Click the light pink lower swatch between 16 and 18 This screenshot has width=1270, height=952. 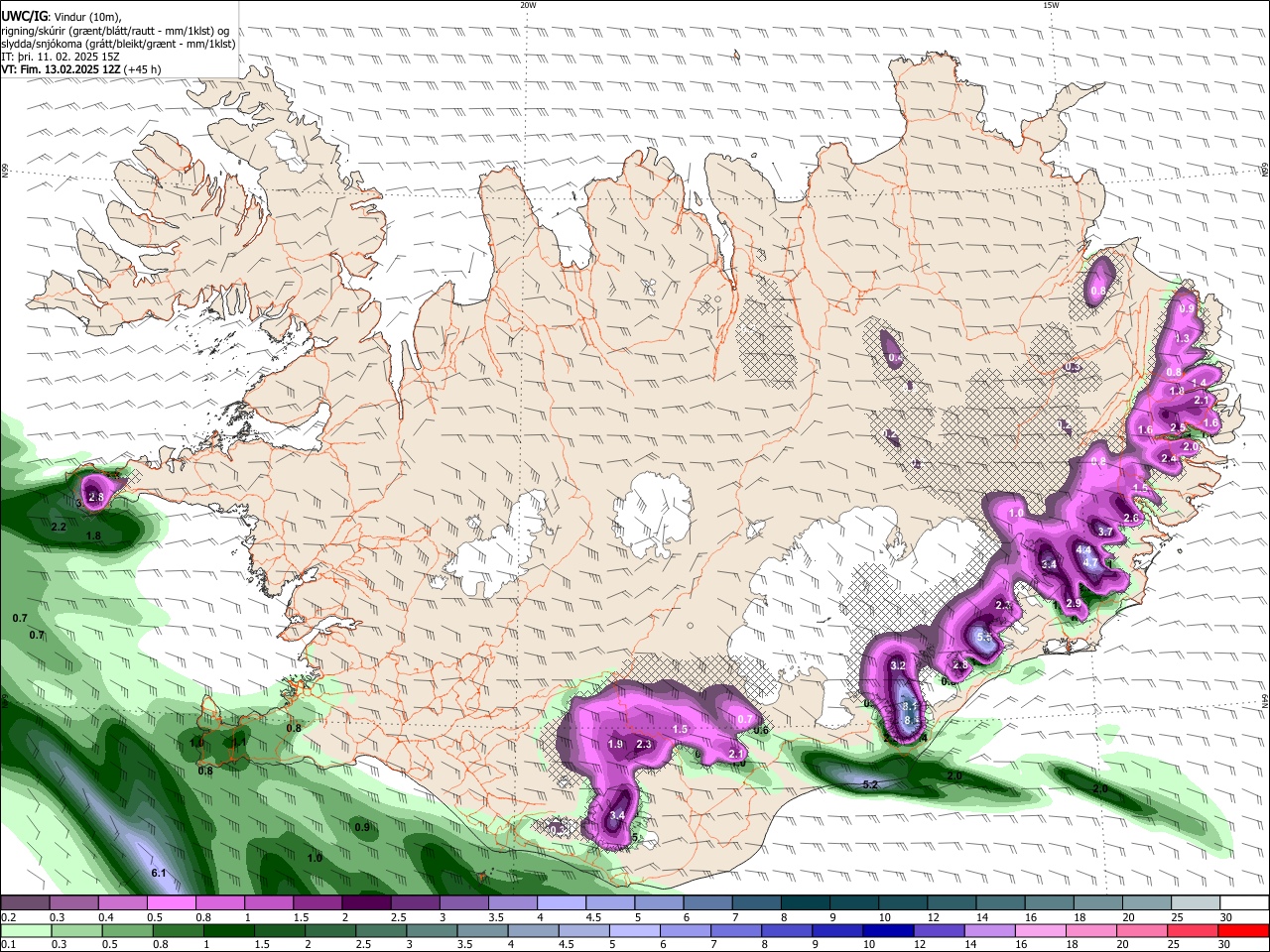[x=1040, y=930]
